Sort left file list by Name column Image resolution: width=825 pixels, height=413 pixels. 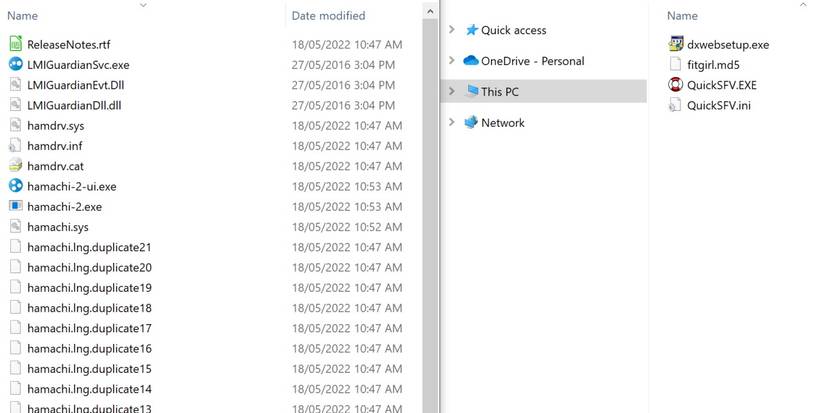pos(22,16)
